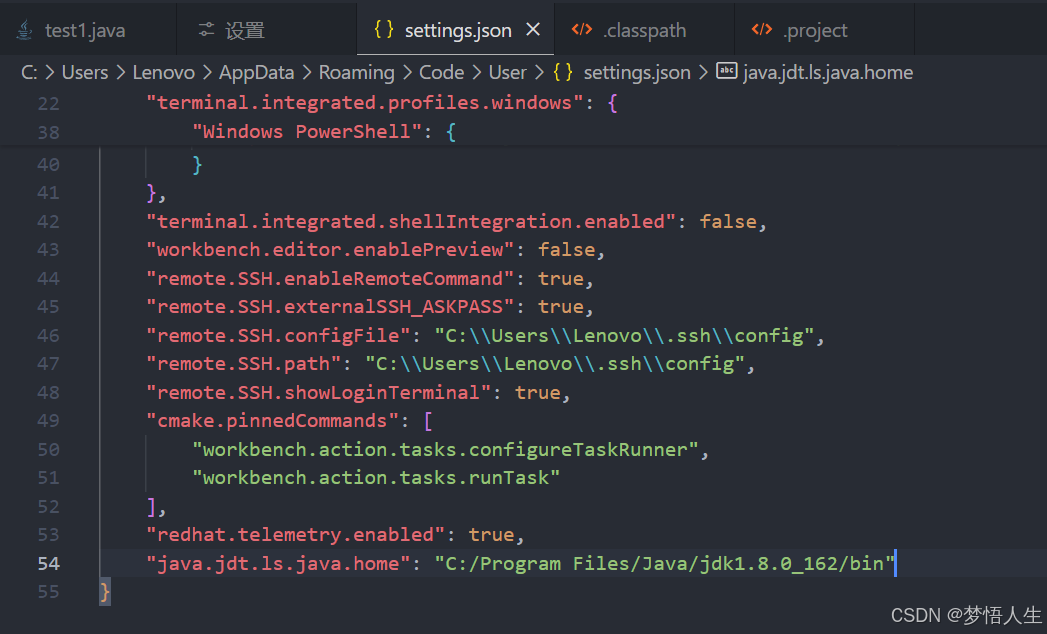Click the chevron after Code in breadcrumb
This screenshot has width=1047, height=634.
tap(477, 72)
